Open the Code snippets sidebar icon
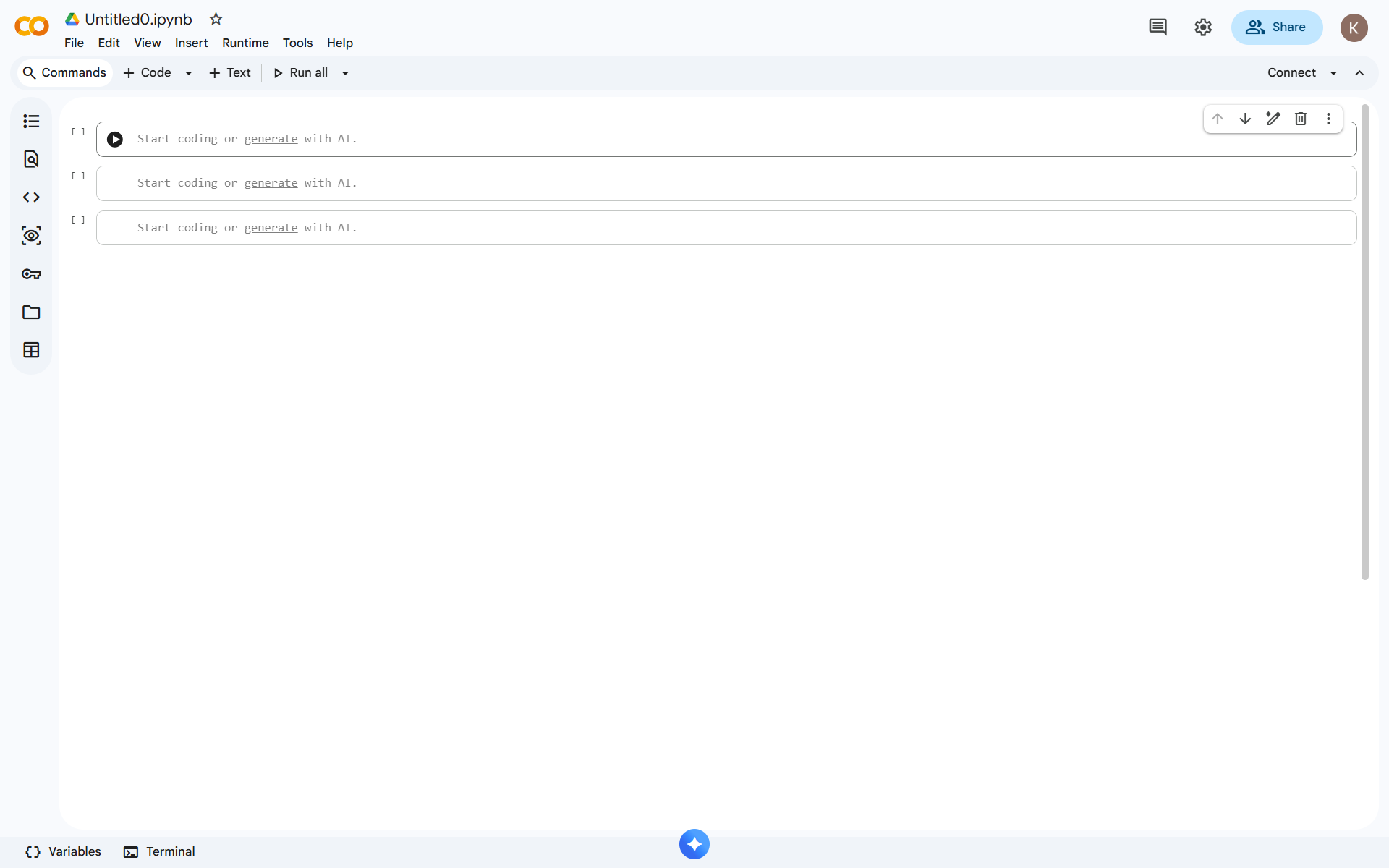Screen dimensions: 1389x868 tap(31, 197)
